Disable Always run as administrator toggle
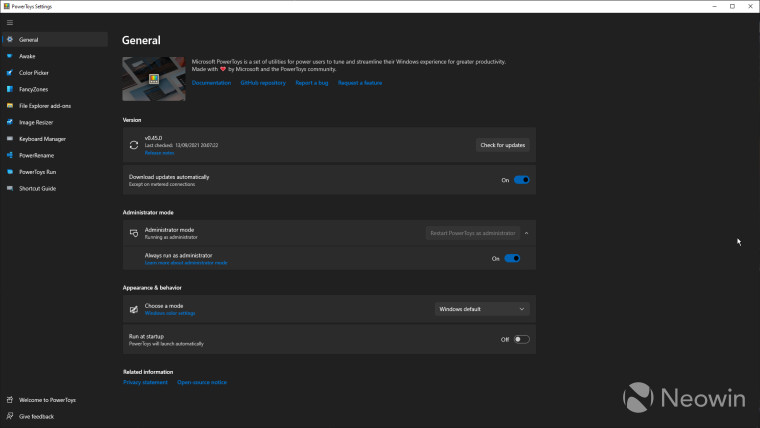This screenshot has height=428, width=760. [512, 258]
